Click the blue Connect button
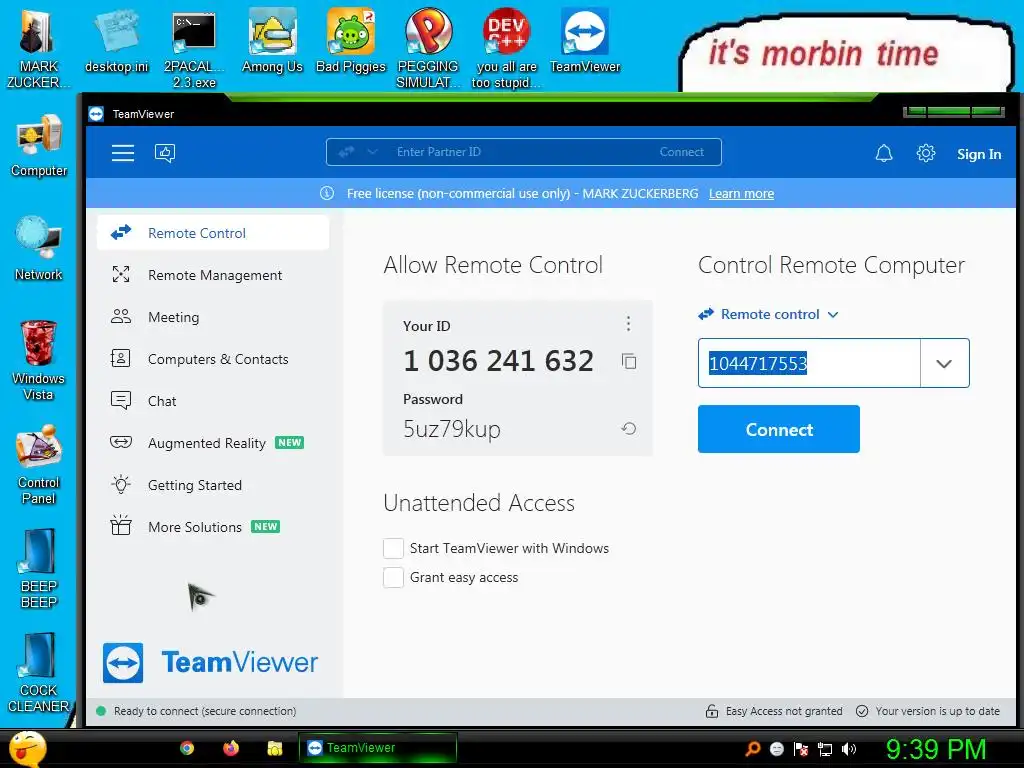This screenshot has height=768, width=1024. click(x=778, y=429)
